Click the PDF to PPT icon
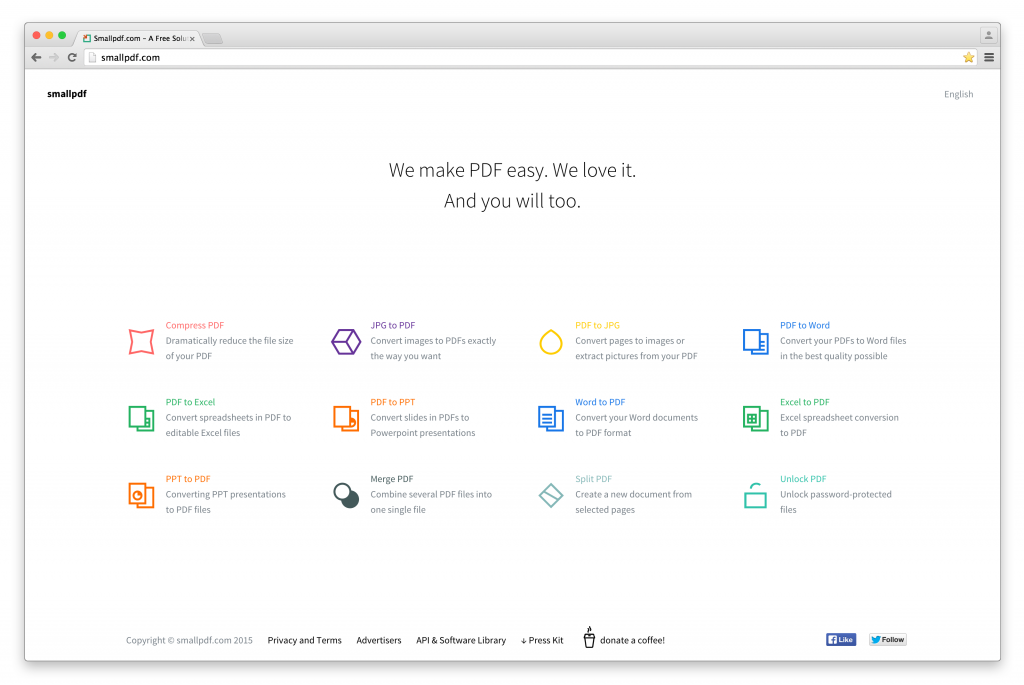1024x685 pixels. (x=346, y=419)
